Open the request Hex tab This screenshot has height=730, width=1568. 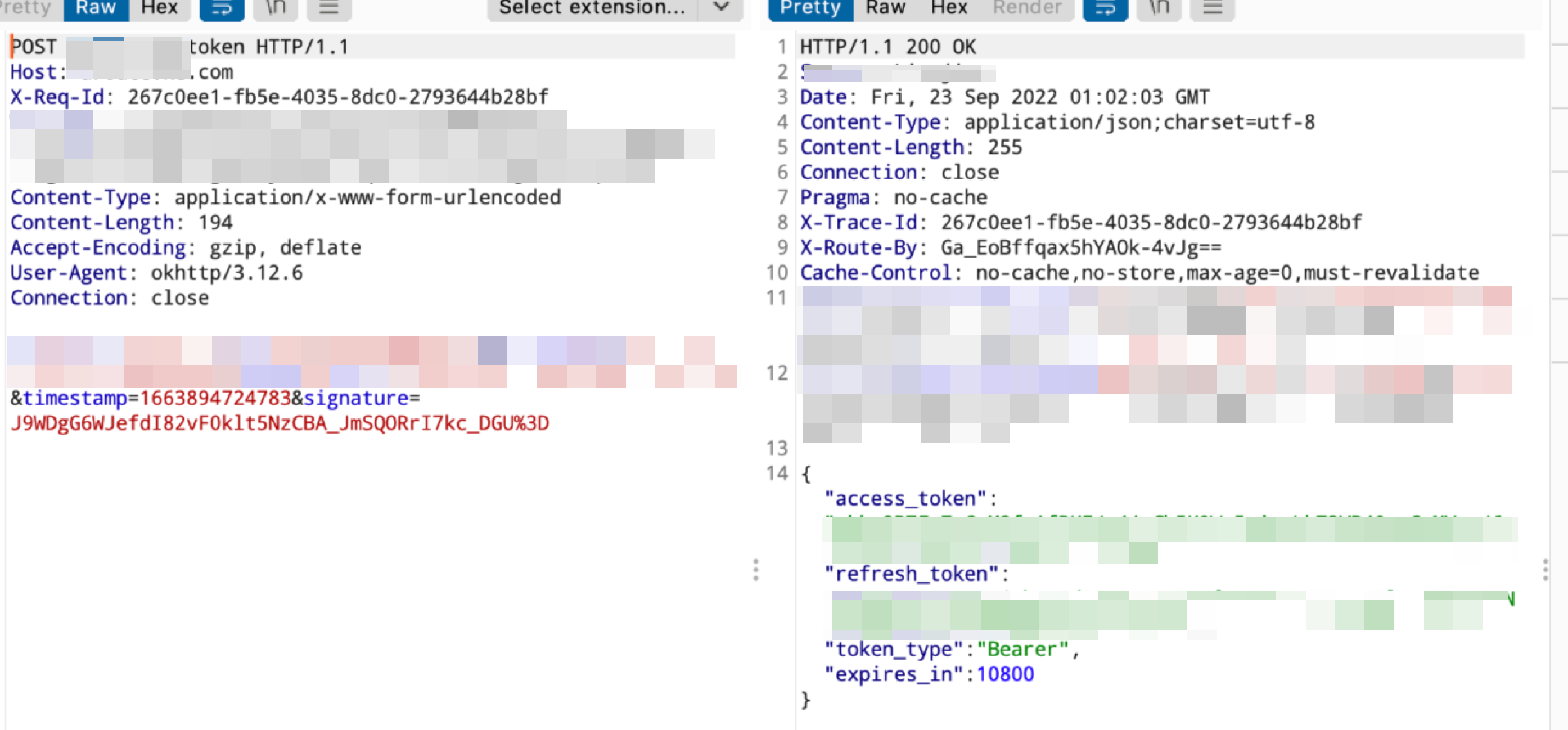pyautogui.click(x=160, y=8)
